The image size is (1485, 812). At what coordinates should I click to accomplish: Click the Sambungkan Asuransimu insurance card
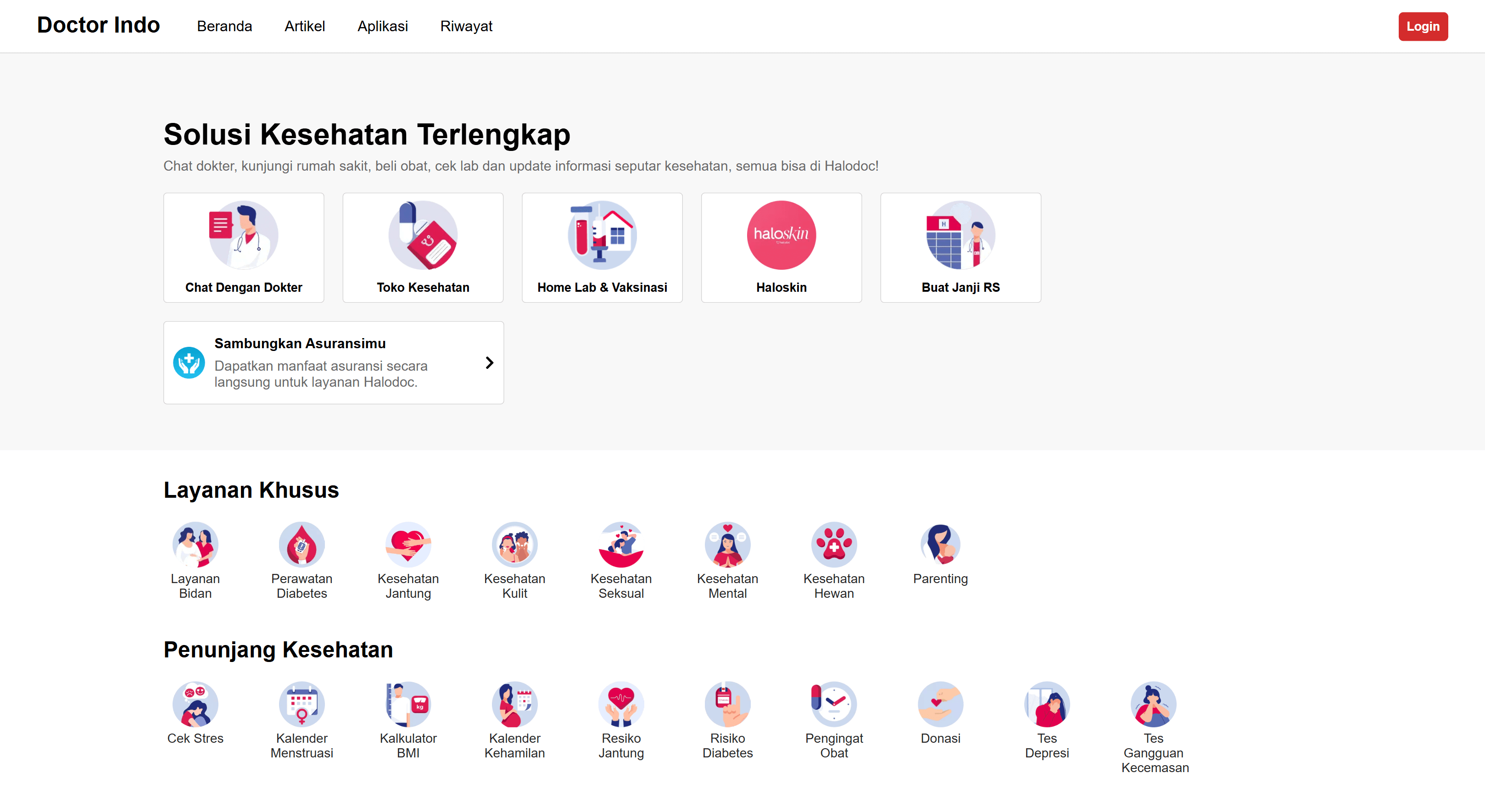coord(333,362)
